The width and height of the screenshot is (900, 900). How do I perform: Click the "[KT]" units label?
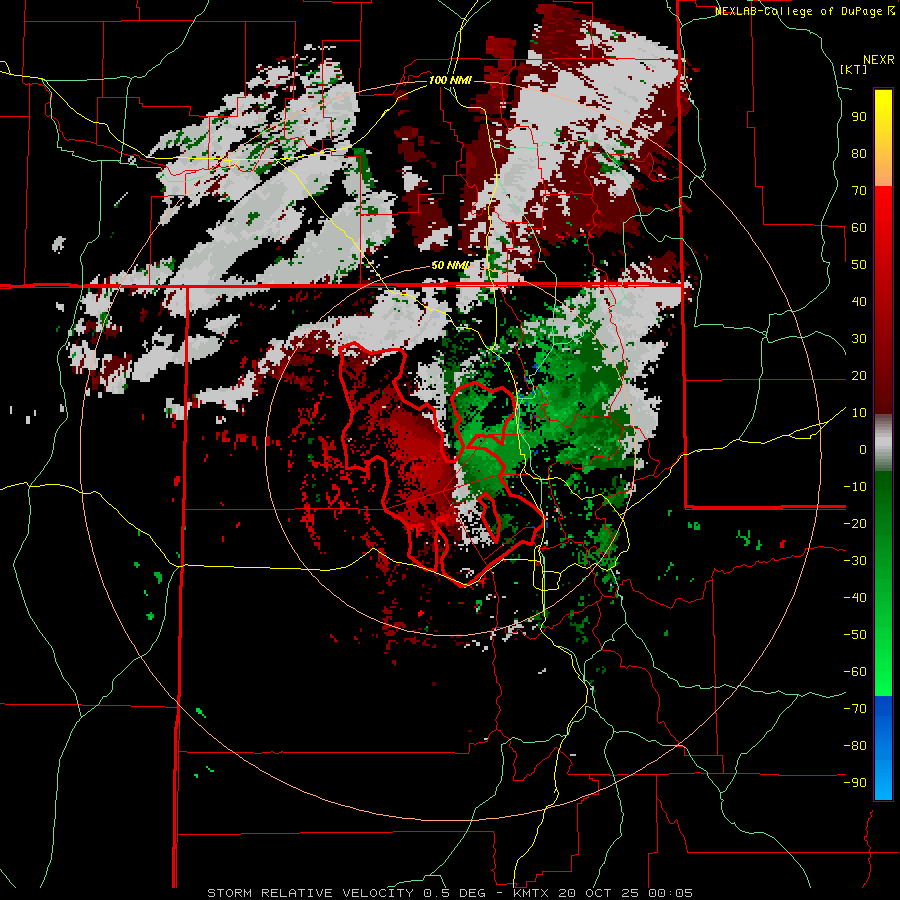click(x=854, y=69)
